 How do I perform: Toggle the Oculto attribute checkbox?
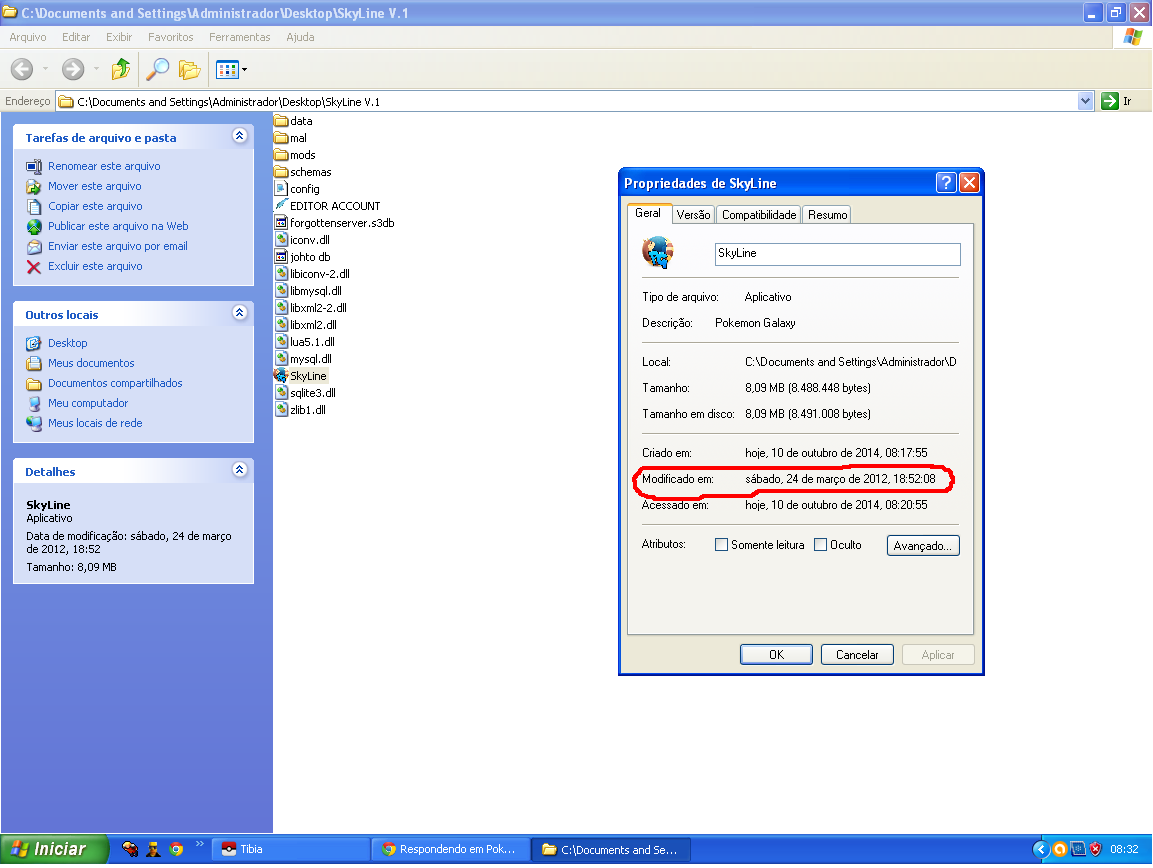point(821,545)
